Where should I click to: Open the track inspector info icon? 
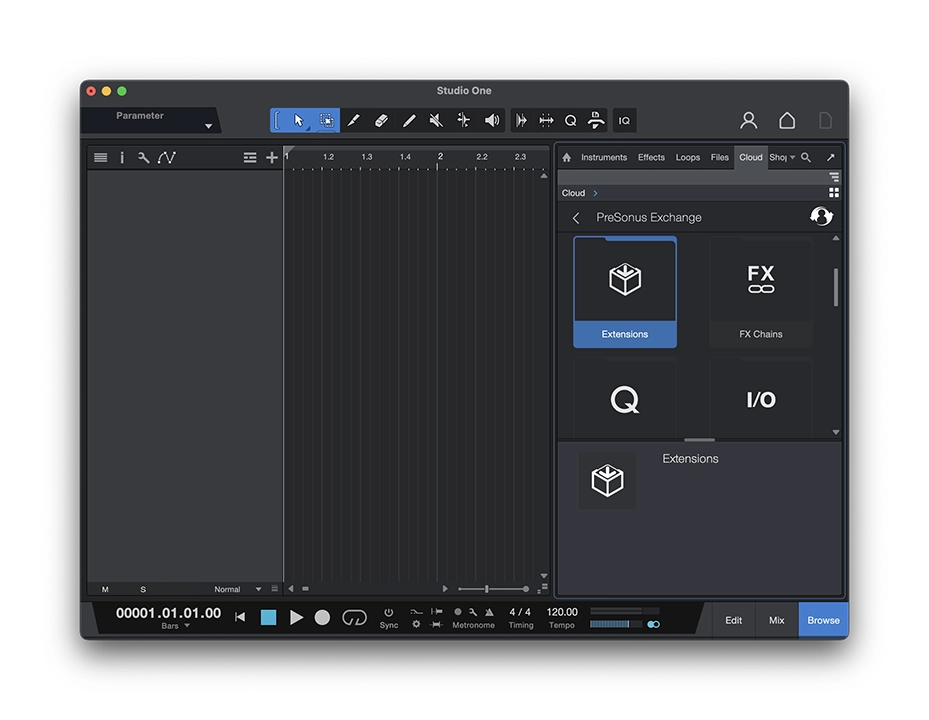(x=122, y=157)
